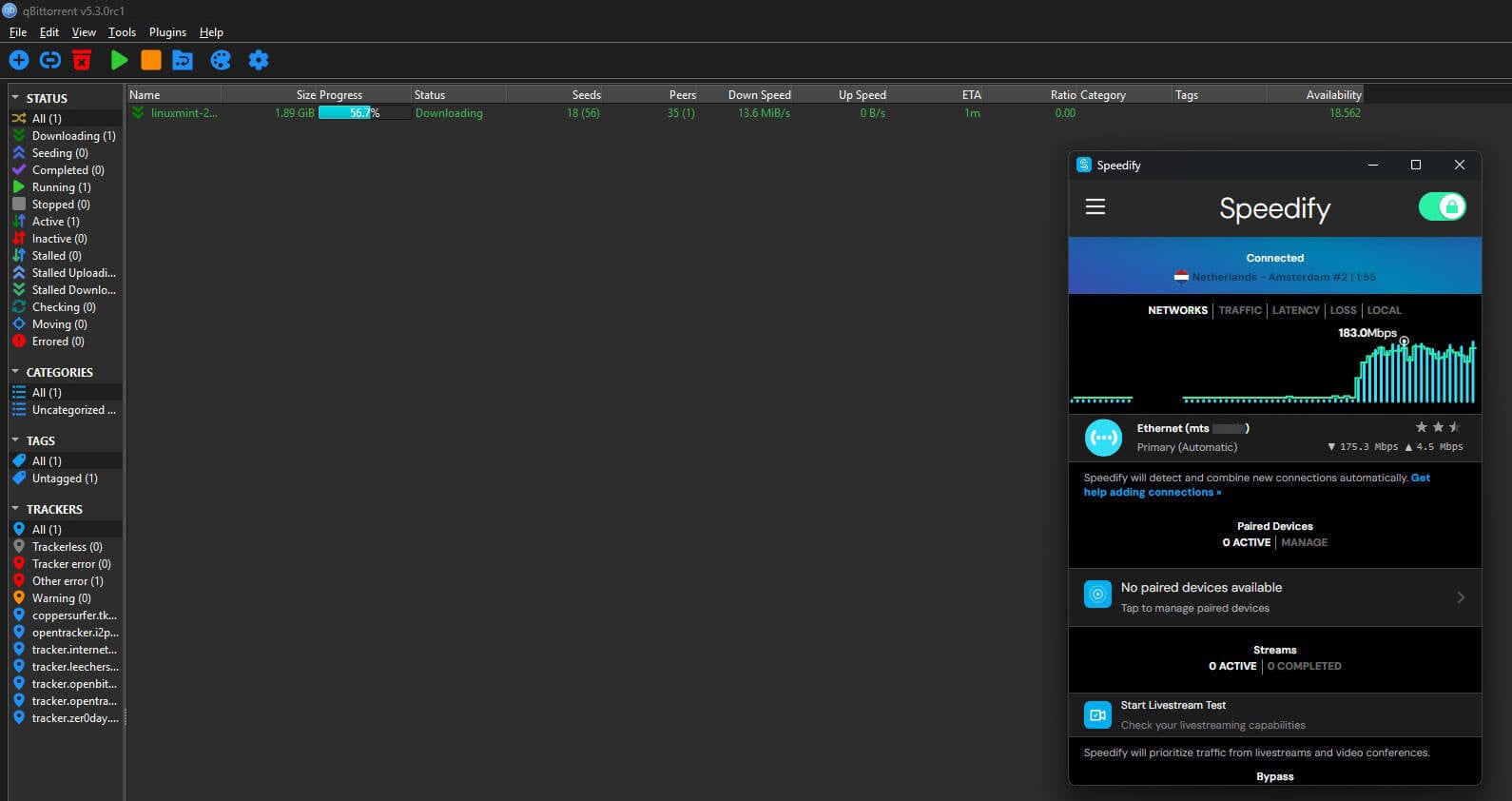Click the linuxmint torrent progress bar
The height and width of the screenshot is (801, 1512).
pos(364,113)
